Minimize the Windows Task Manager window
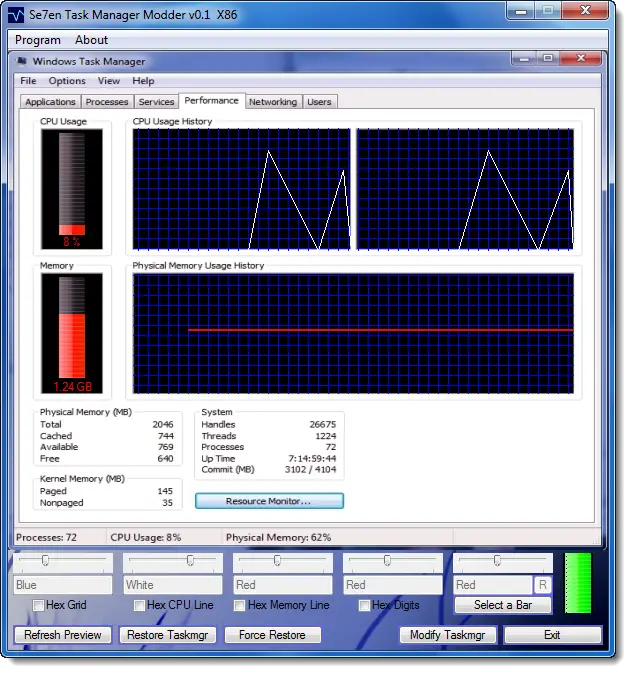Viewport: 631px width, 673px height. tap(525, 58)
